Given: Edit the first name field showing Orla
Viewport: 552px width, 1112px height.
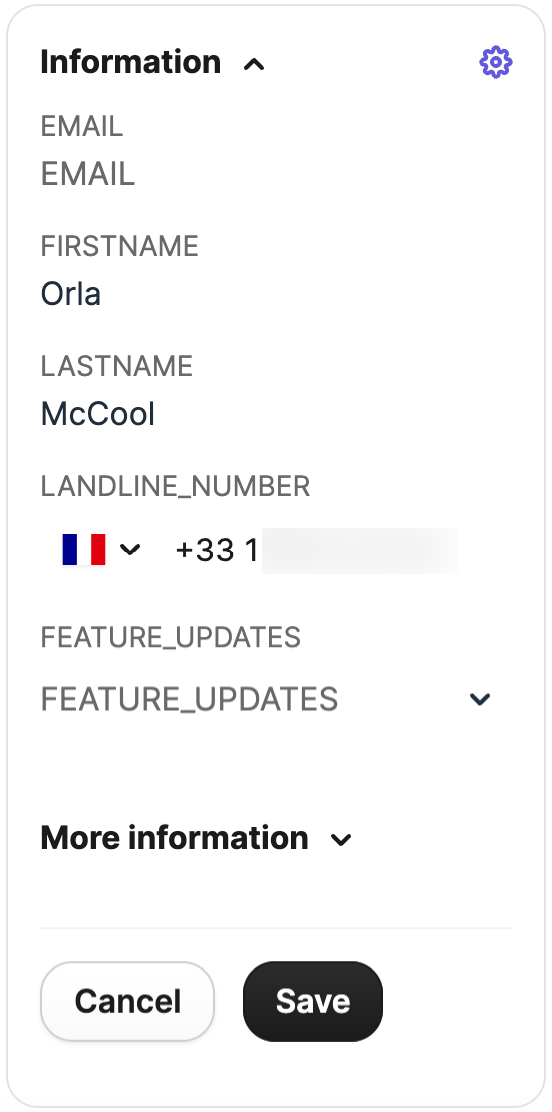Looking at the screenshot, I should tap(276, 294).
